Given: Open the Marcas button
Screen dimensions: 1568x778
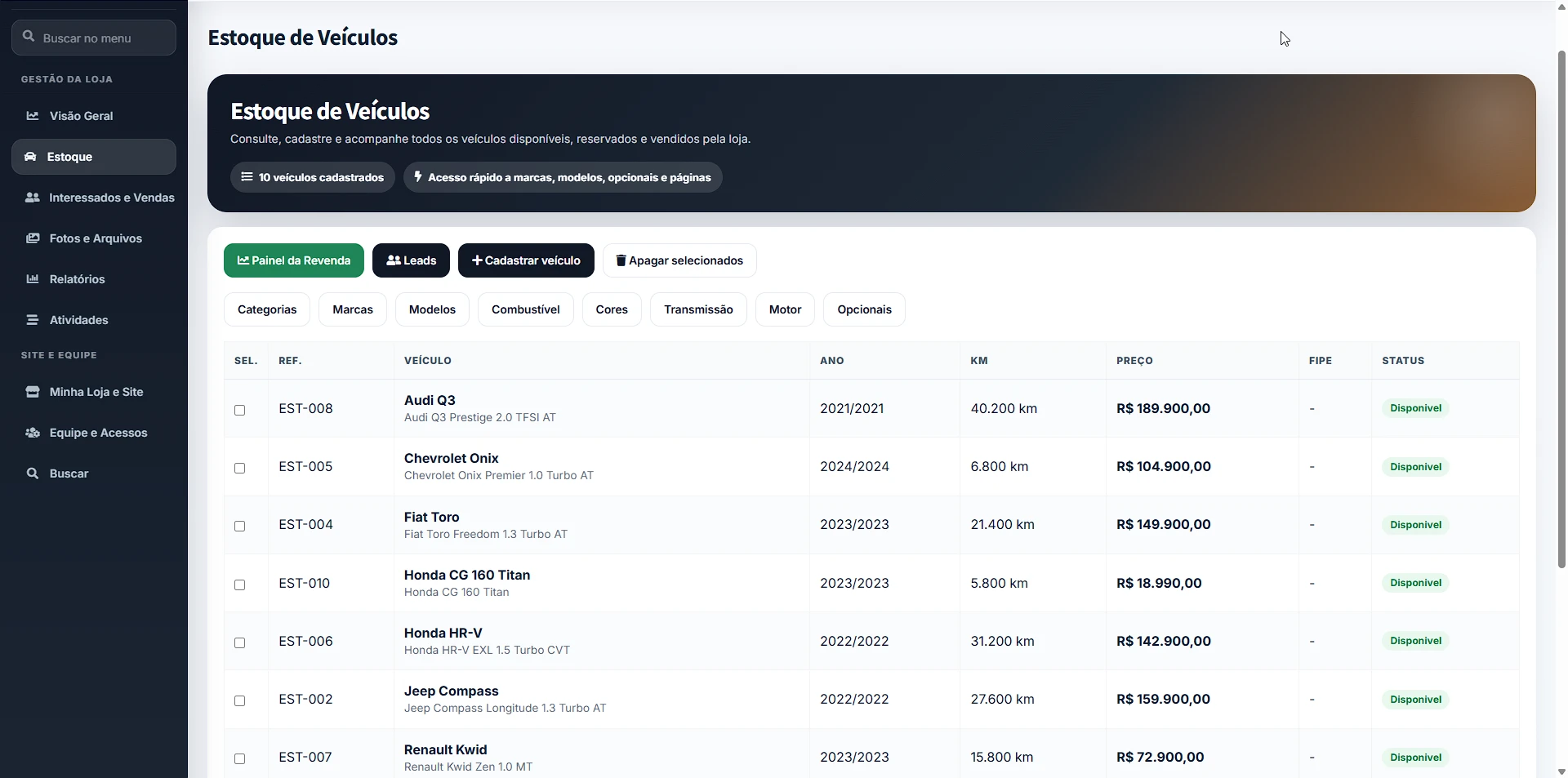Looking at the screenshot, I should coord(353,309).
